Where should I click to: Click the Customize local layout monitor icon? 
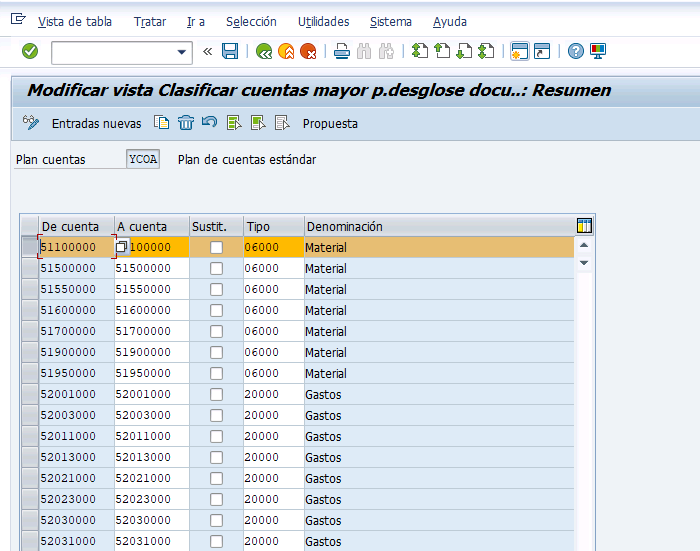598,51
